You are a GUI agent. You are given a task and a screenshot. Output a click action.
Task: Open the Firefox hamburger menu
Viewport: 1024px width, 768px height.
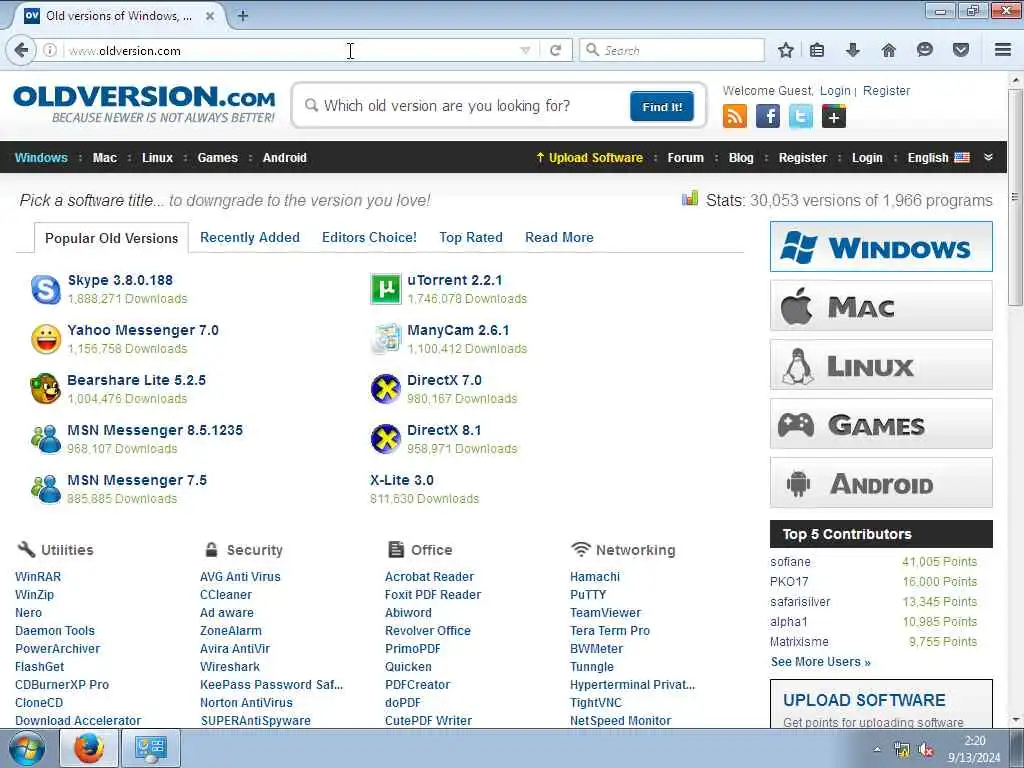[x=1003, y=50]
